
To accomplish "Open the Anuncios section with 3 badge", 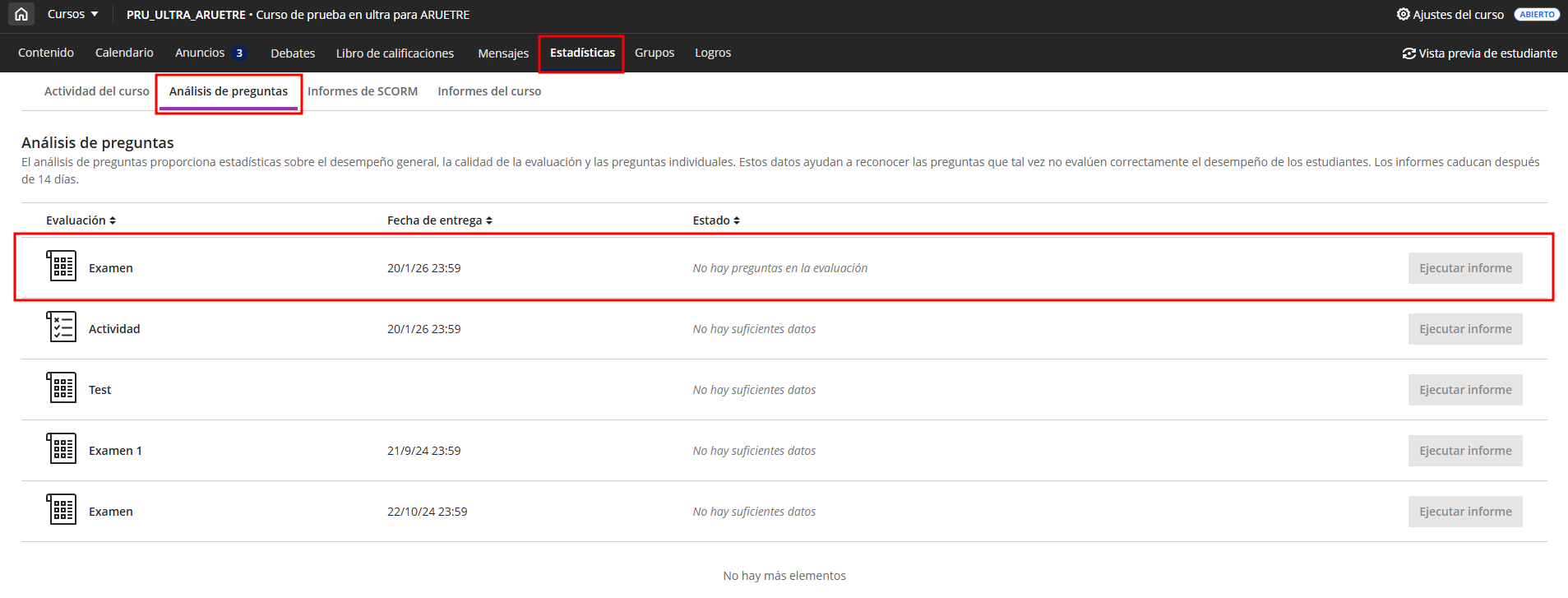I will point(209,53).
